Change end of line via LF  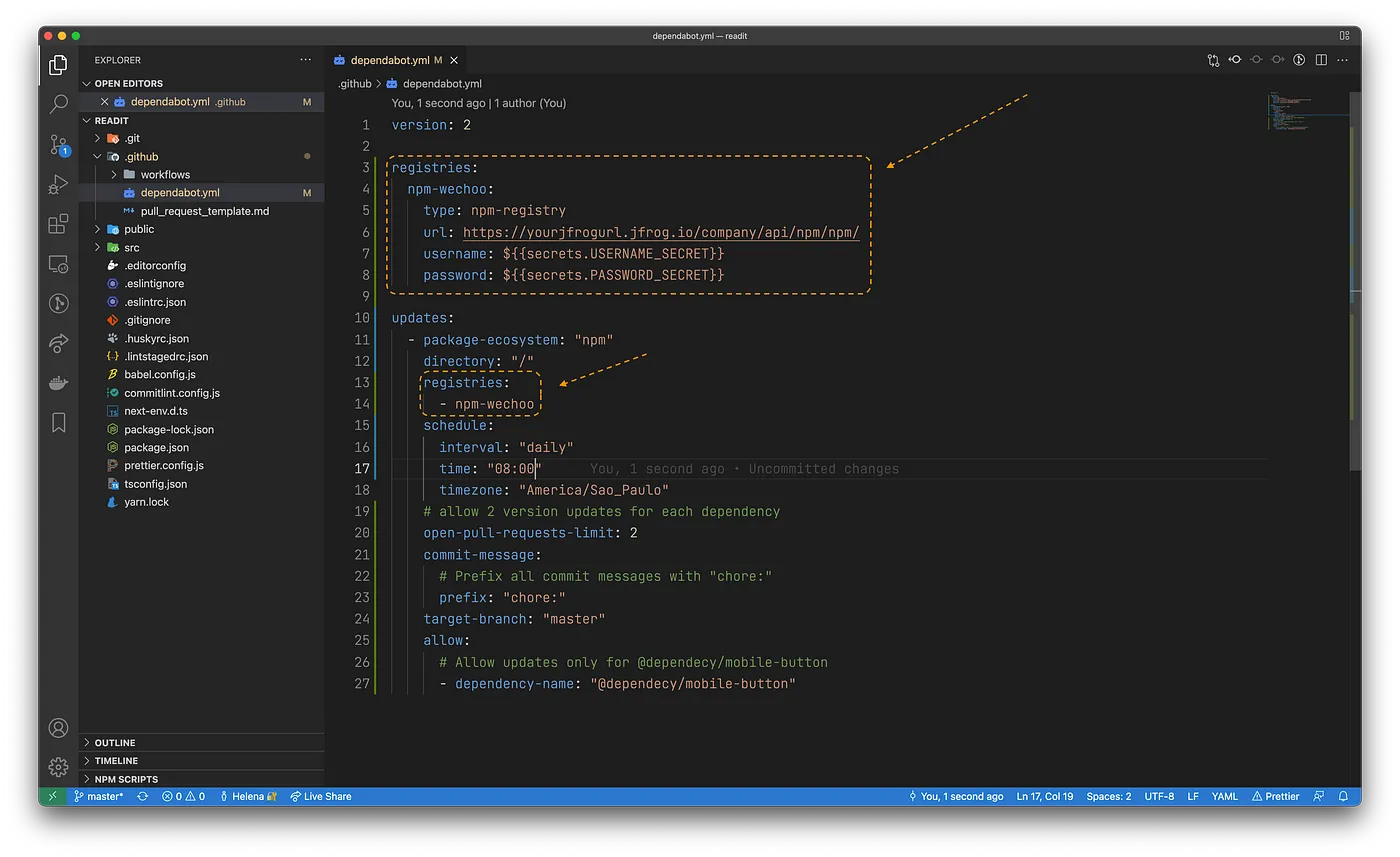tap(1193, 797)
